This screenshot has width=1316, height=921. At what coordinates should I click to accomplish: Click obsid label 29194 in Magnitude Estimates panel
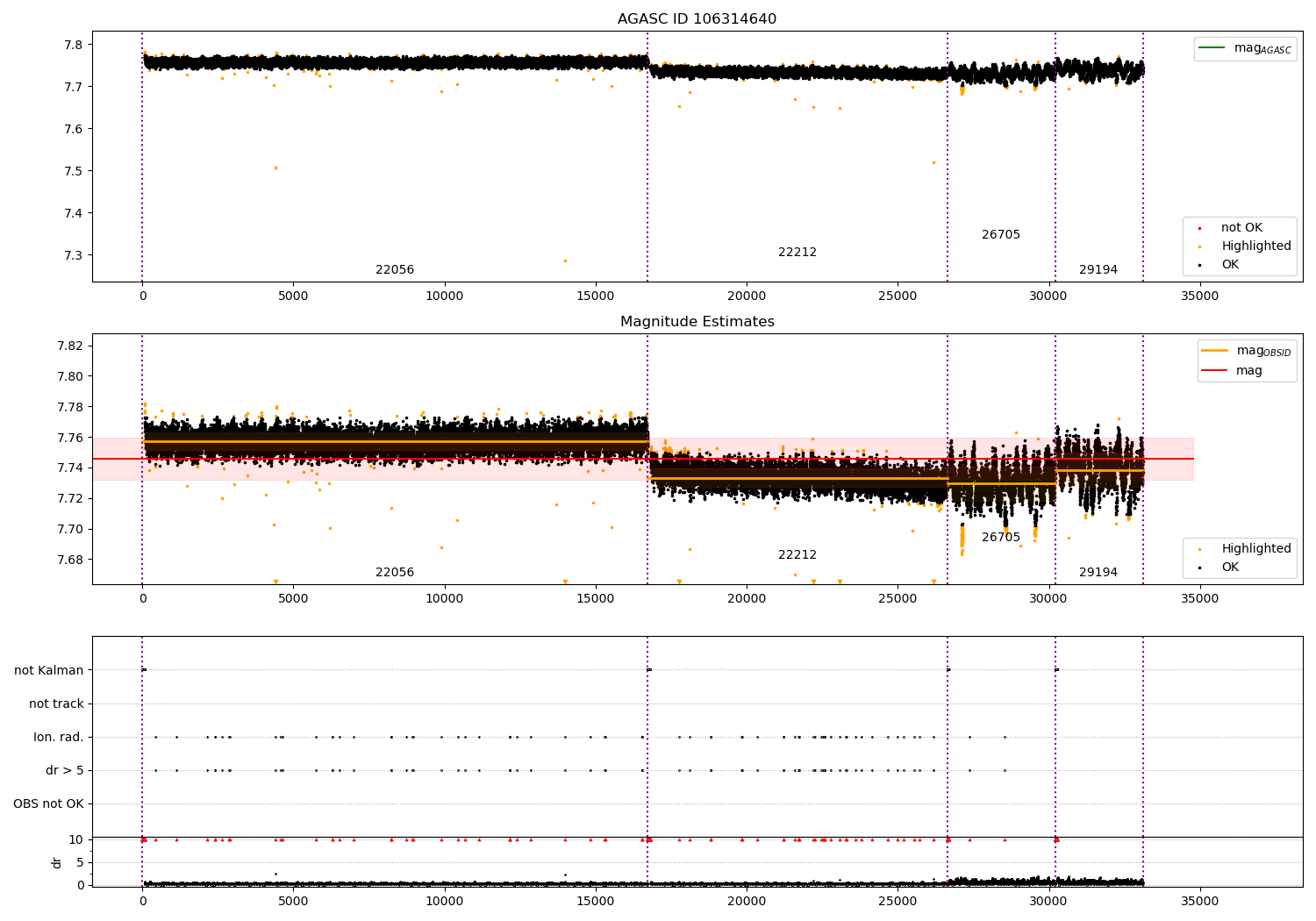point(1098,573)
